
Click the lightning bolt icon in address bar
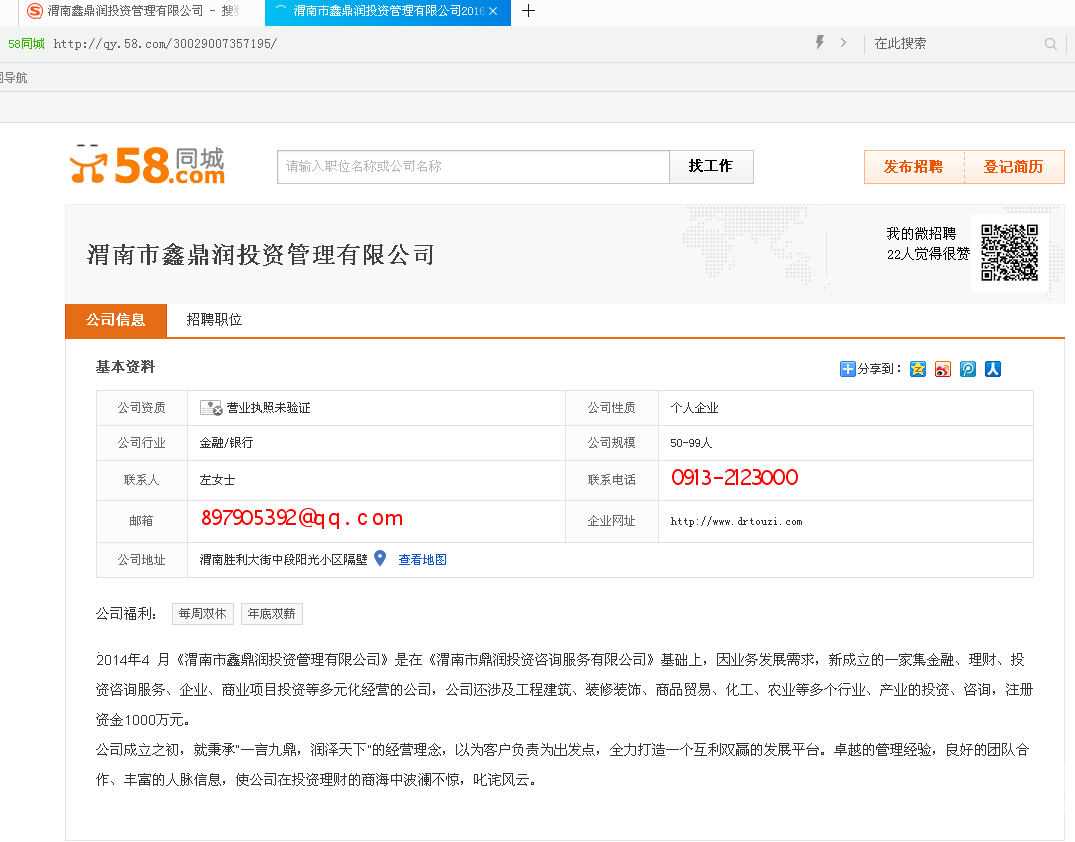tap(820, 43)
